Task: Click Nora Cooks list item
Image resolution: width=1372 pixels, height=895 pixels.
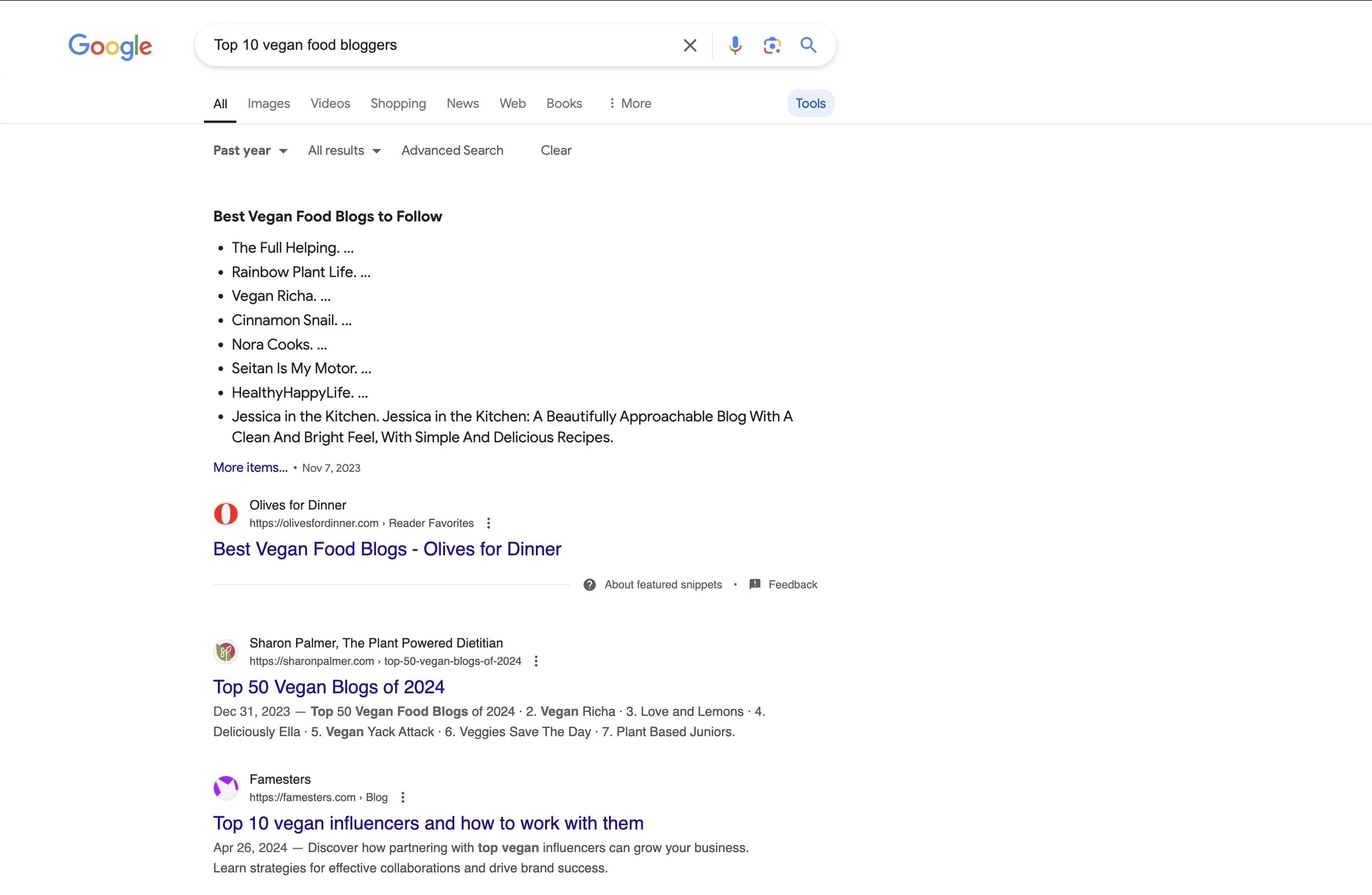Action: [279, 345]
